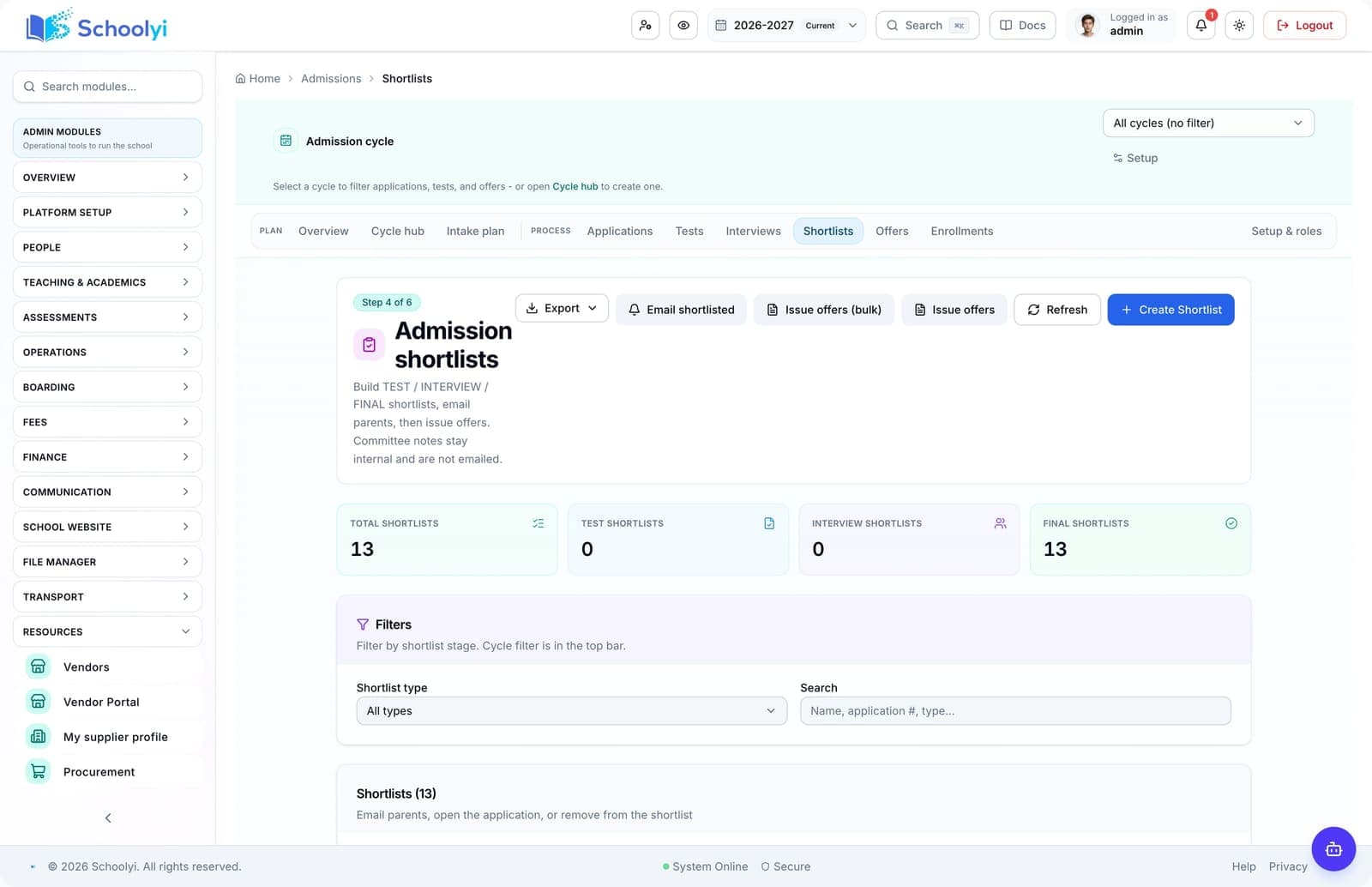Open the 2026-2027 academic year dropdown
This screenshot has height=887, width=1372.
click(x=786, y=26)
